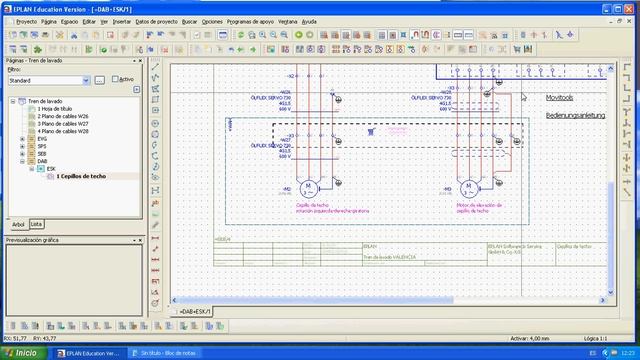Insert T-node connection symbol from right toolbar
Screen dimensions: 640x360
click(x=627, y=111)
